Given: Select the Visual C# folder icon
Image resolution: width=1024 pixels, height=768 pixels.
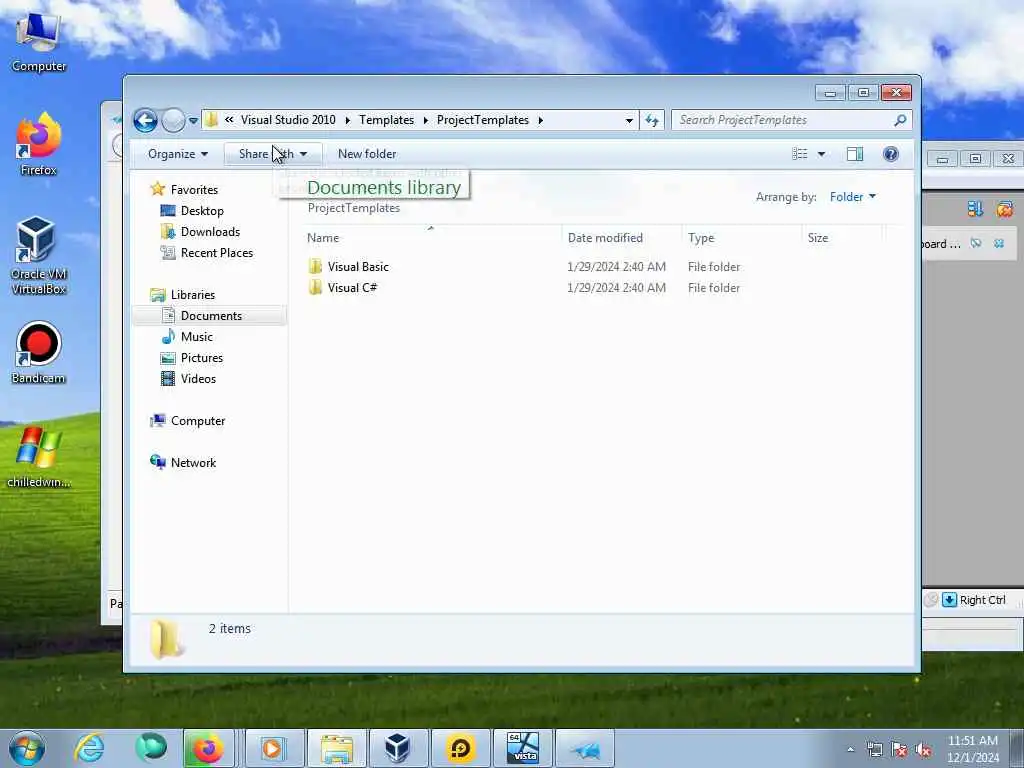Looking at the screenshot, I should tap(315, 287).
